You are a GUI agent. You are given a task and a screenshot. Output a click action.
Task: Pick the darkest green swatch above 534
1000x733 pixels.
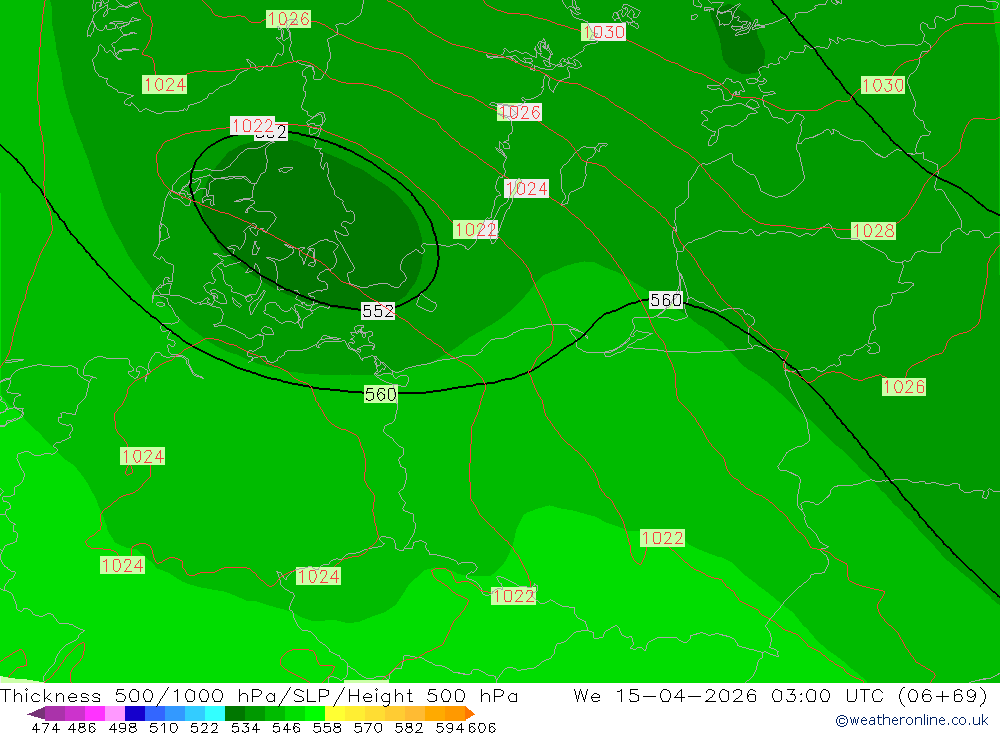pyautogui.click(x=235, y=713)
